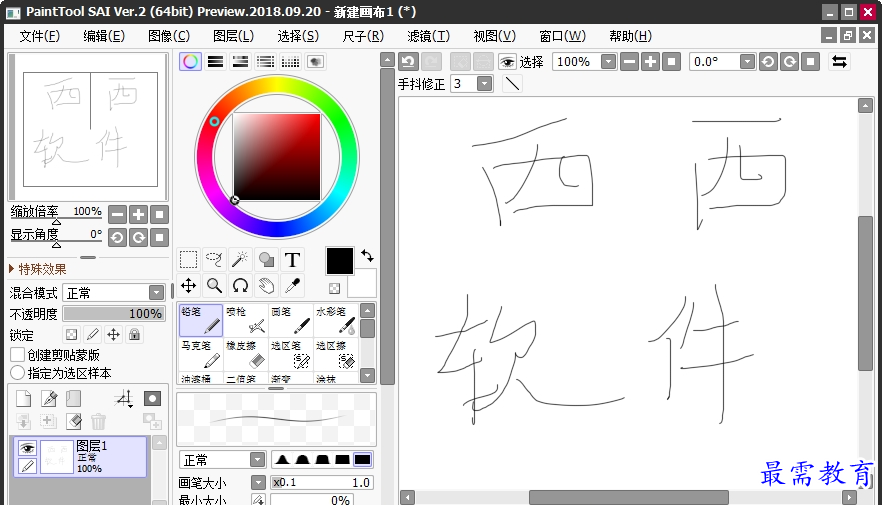Viewport: 882px width, 505px height.
Task: Choose the 选区擦 selection eraser
Action: point(336,354)
